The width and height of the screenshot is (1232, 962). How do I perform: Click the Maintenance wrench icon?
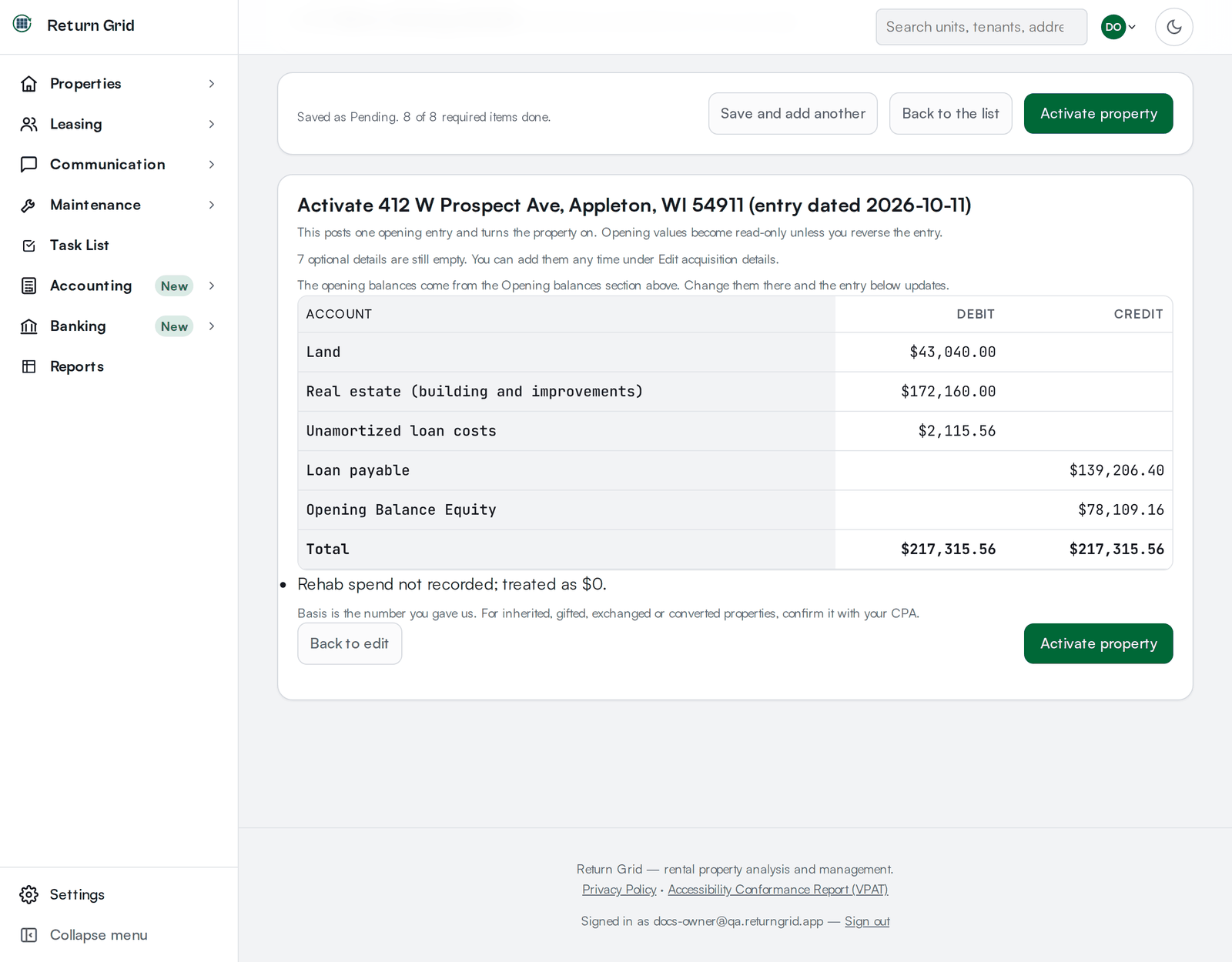tap(29, 205)
